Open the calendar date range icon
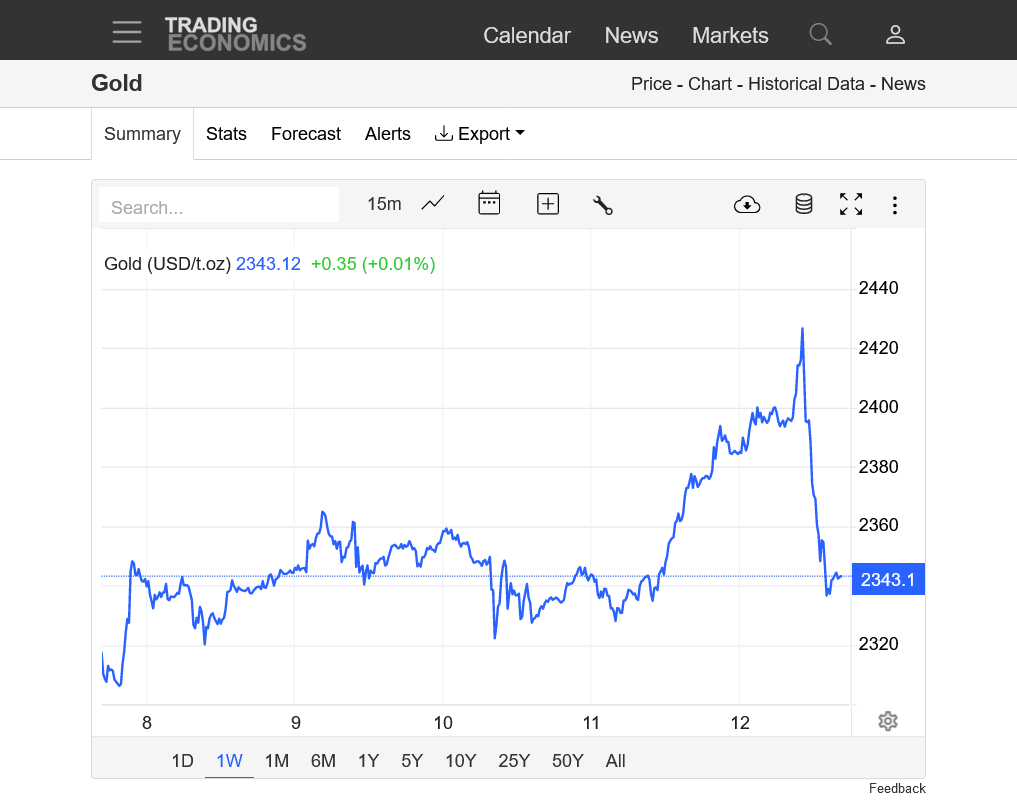1017x807 pixels. [489, 204]
